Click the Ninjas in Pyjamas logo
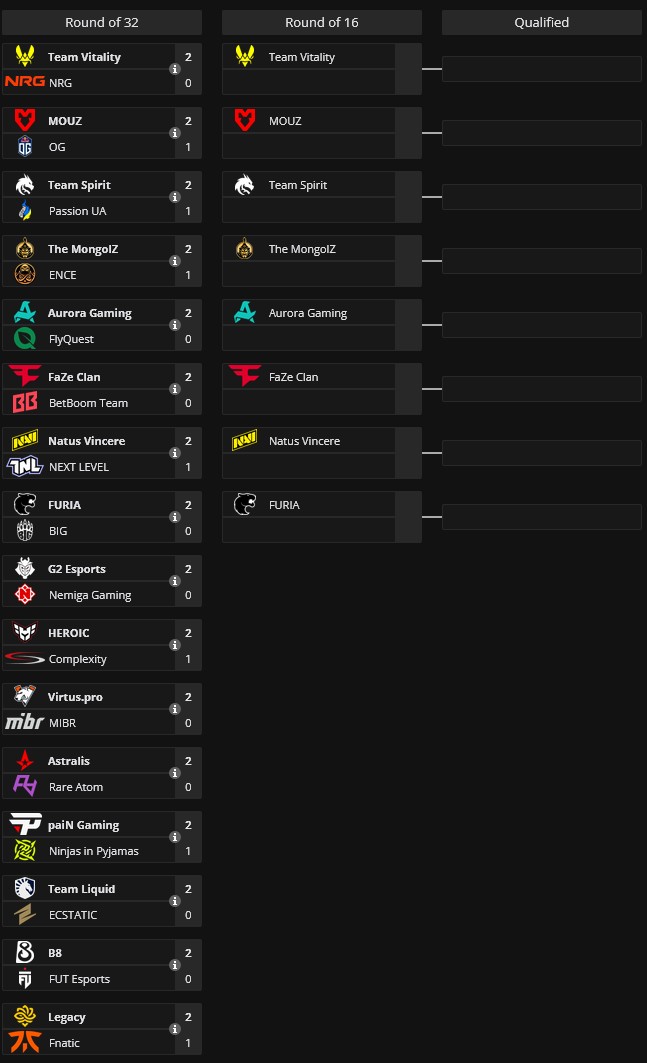Image resolution: width=647 pixels, height=1063 pixels. click(25, 851)
